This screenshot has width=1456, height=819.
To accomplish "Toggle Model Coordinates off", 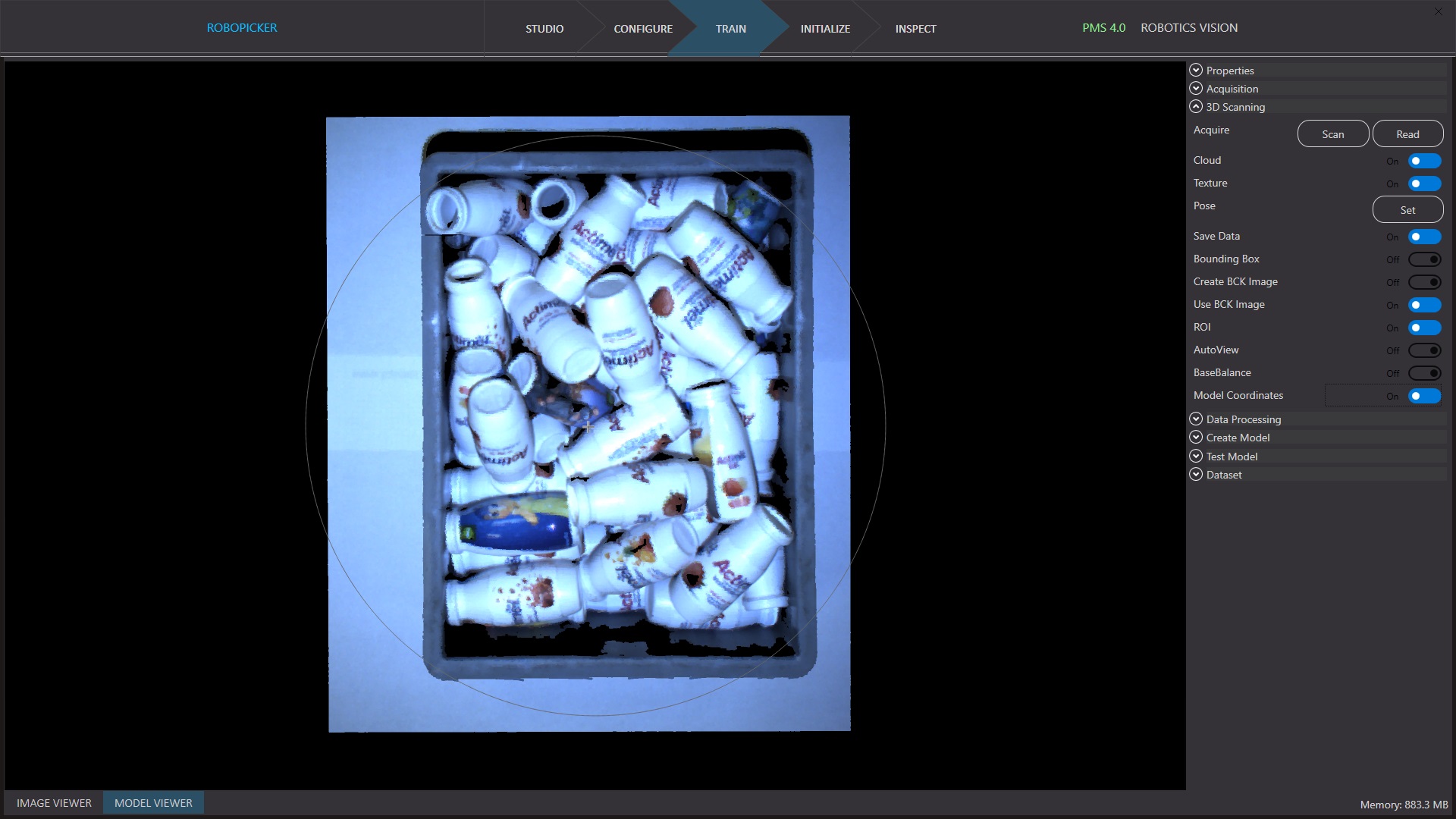I will coord(1423,396).
